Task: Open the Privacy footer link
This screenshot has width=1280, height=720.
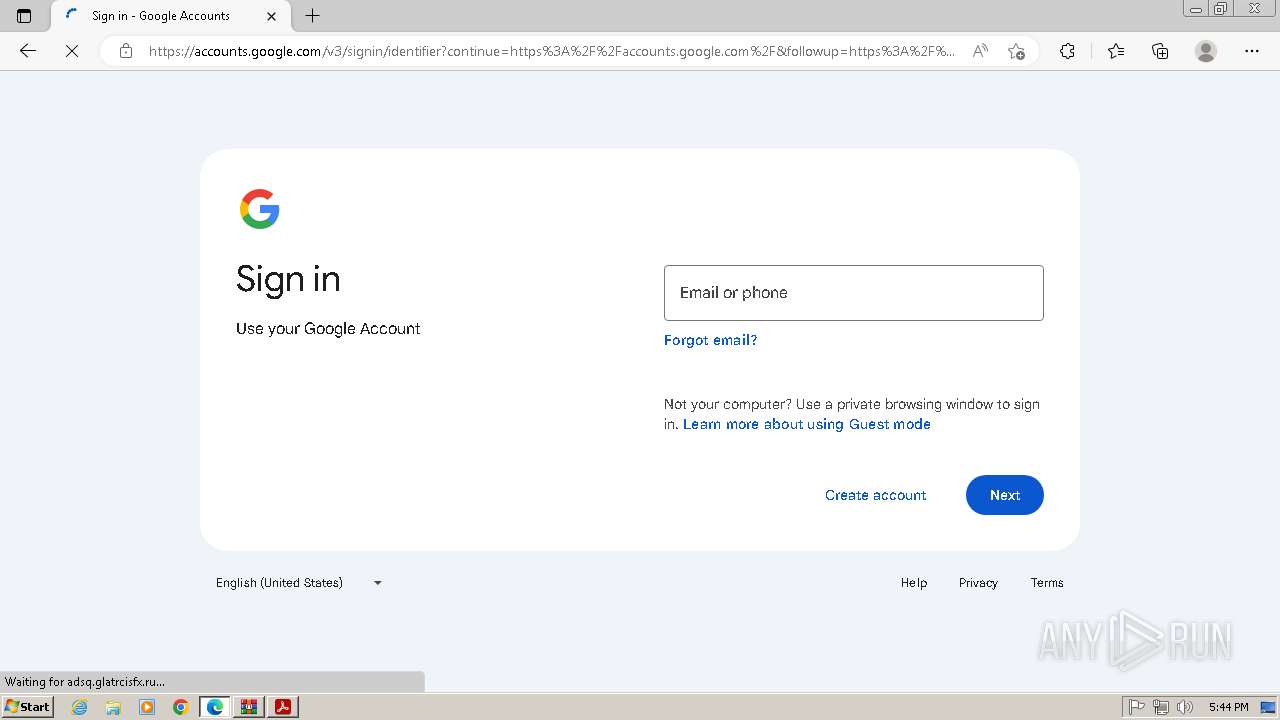Action: click(x=978, y=583)
